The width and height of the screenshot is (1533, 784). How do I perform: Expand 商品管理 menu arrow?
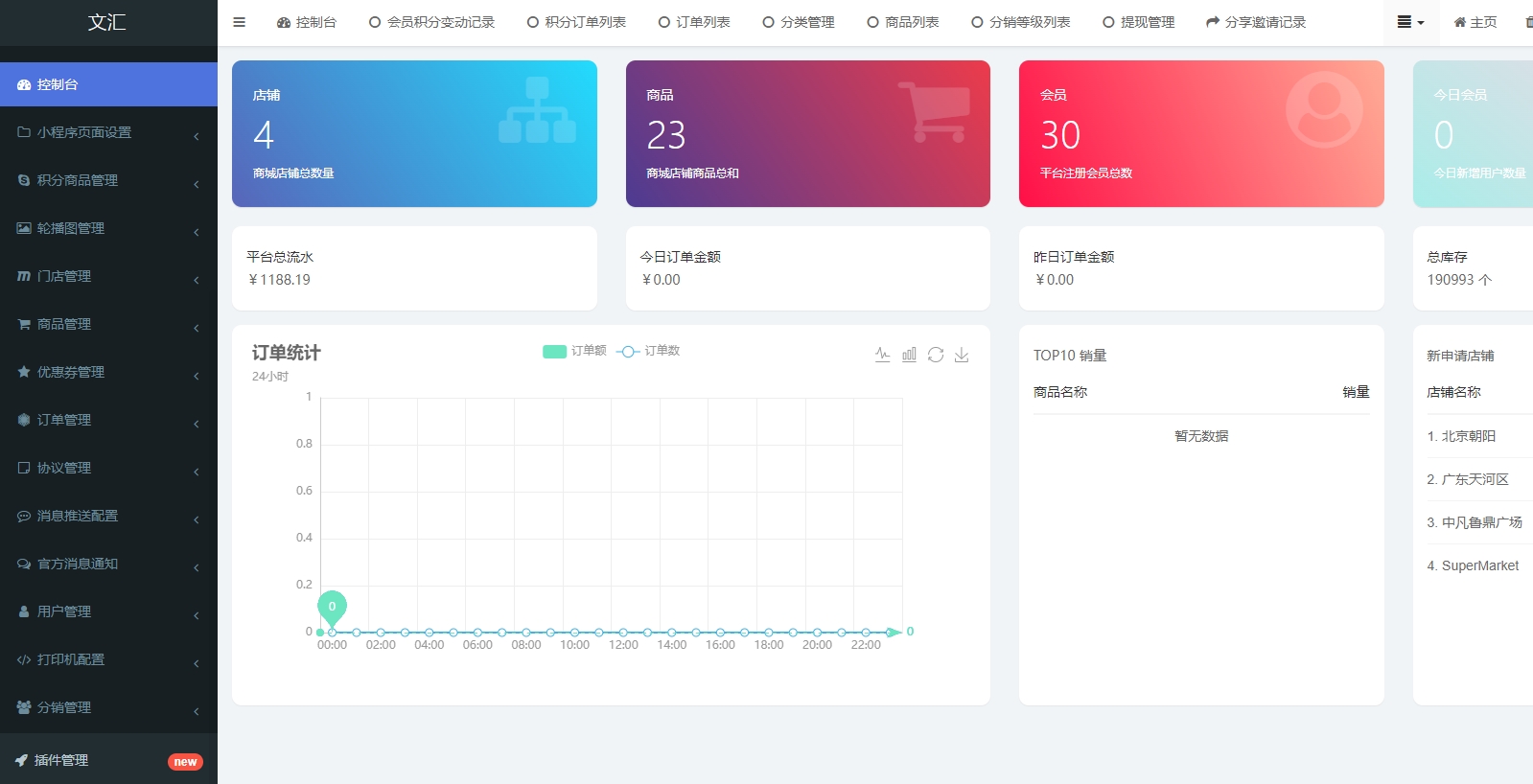pos(196,328)
